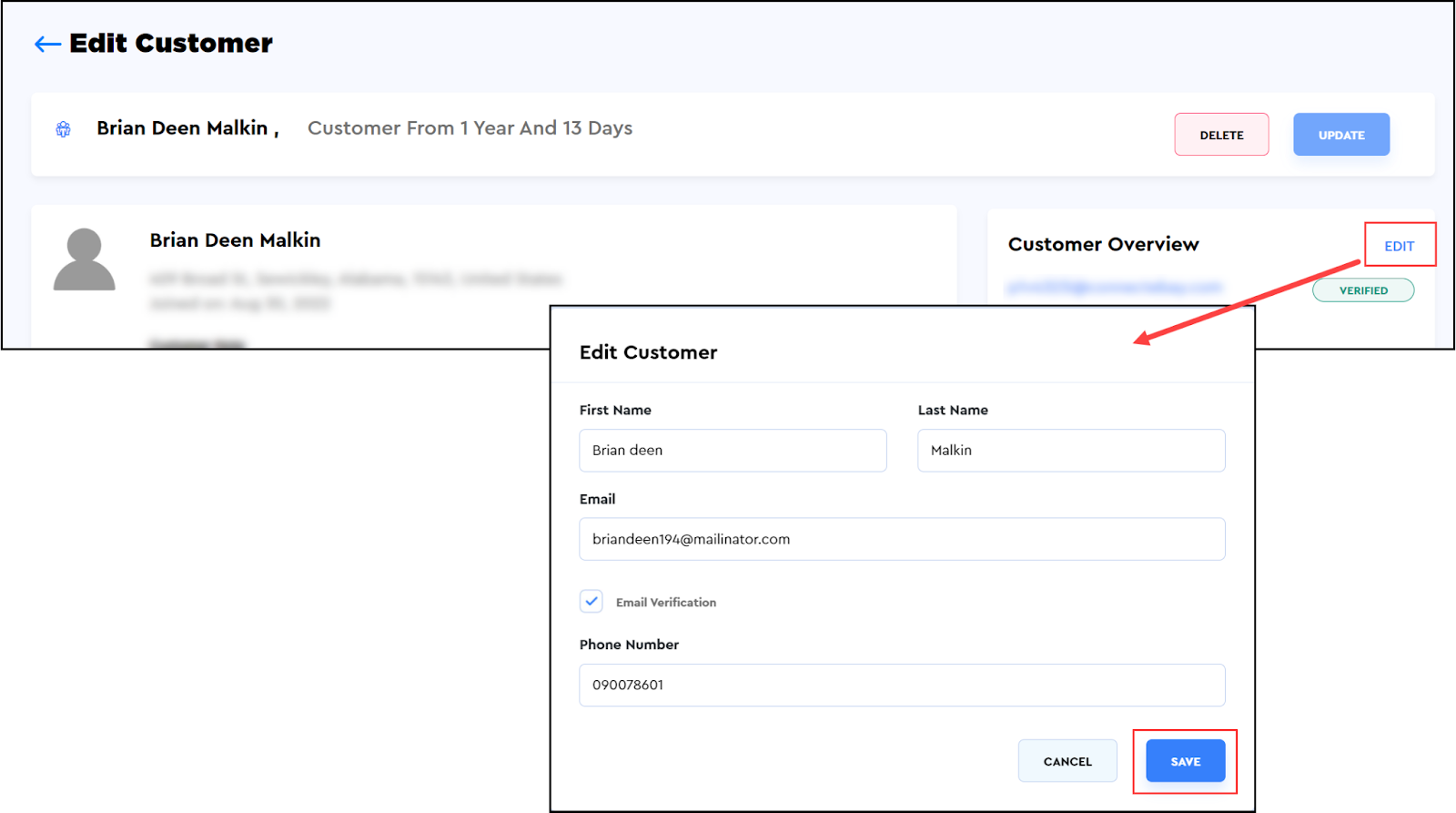Click into the Email address field
The width and height of the screenshot is (1456, 813).
[x=901, y=539]
